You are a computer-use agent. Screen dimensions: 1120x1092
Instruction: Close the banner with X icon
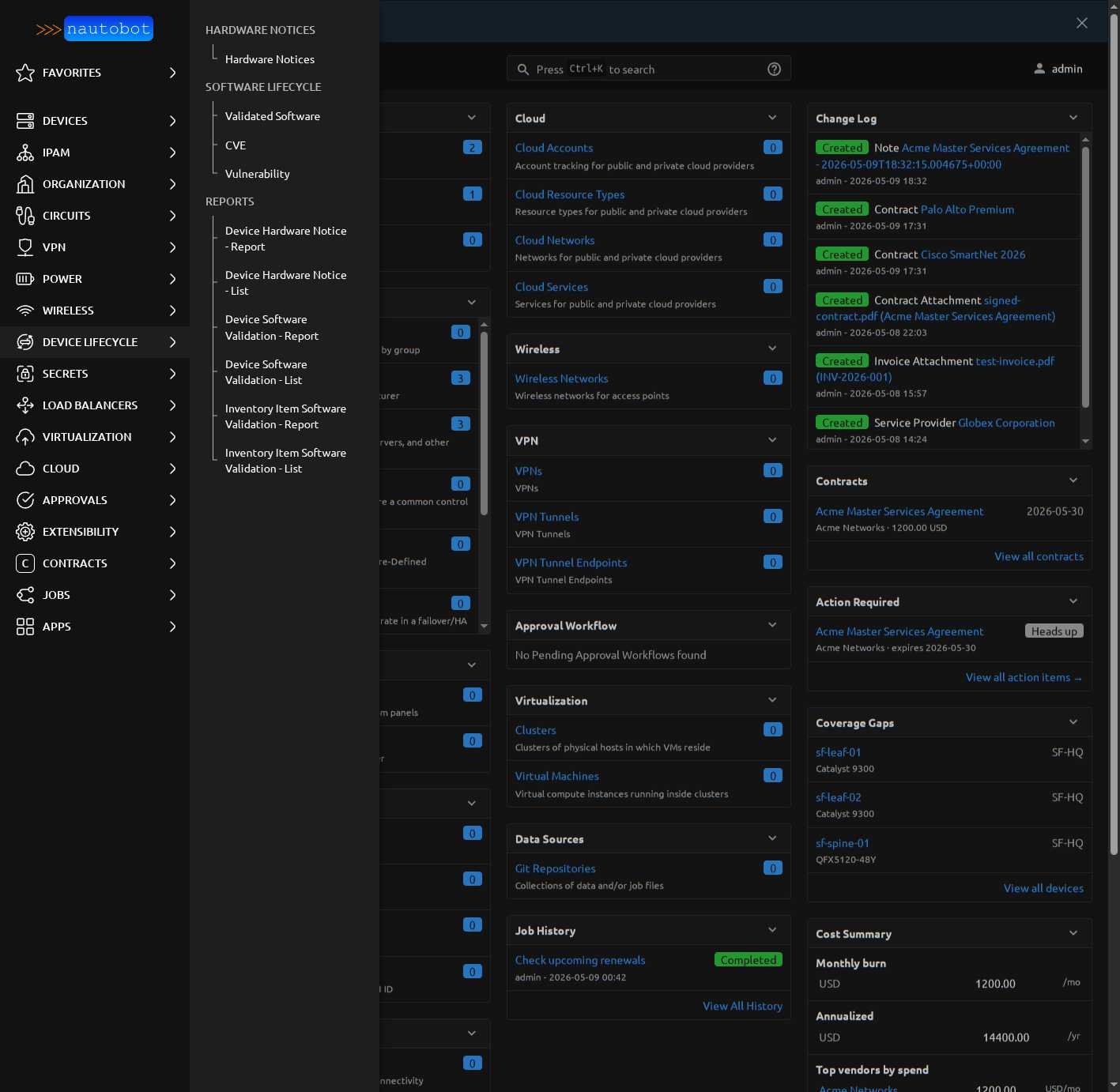[1082, 23]
